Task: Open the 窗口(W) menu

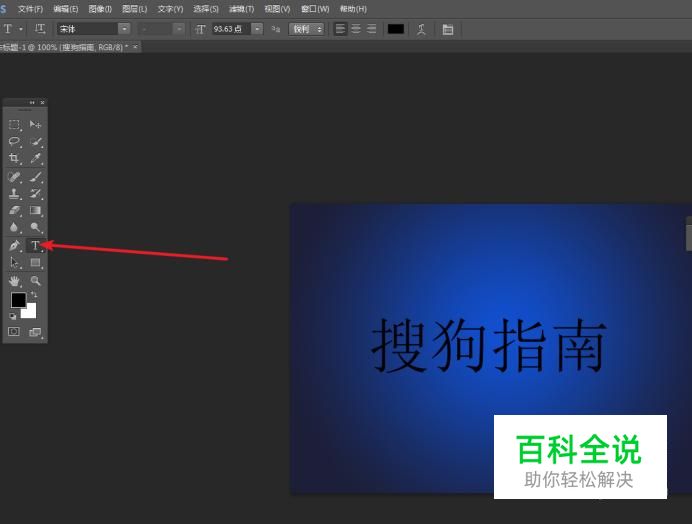Action: coord(315,9)
